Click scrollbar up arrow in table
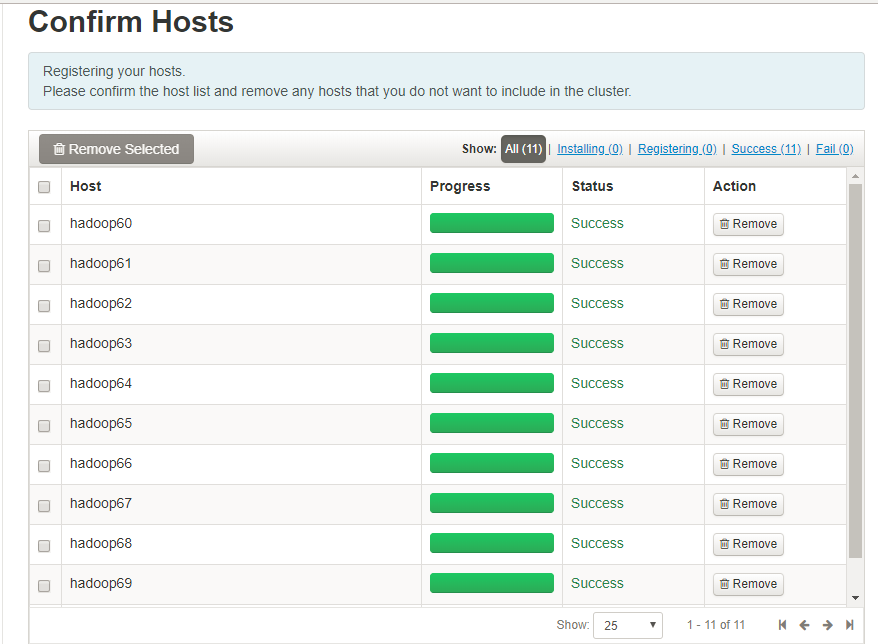The image size is (878, 644). point(855,176)
